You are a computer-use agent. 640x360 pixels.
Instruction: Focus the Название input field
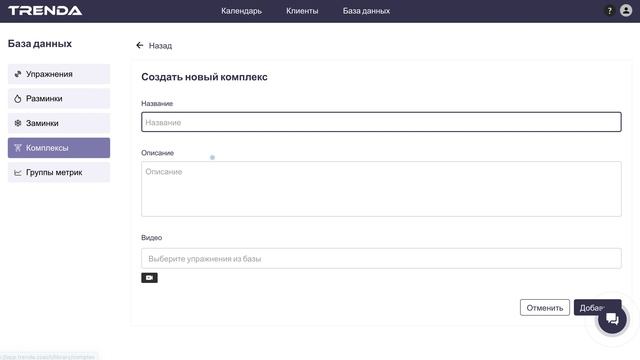tap(381, 122)
